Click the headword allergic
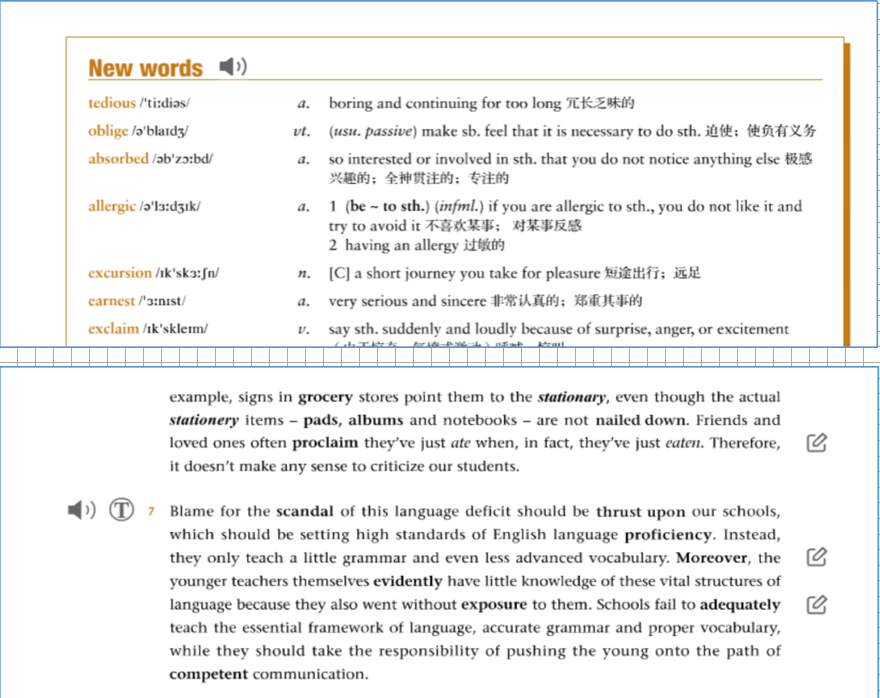This screenshot has height=698, width=880. pyautogui.click(x=111, y=206)
